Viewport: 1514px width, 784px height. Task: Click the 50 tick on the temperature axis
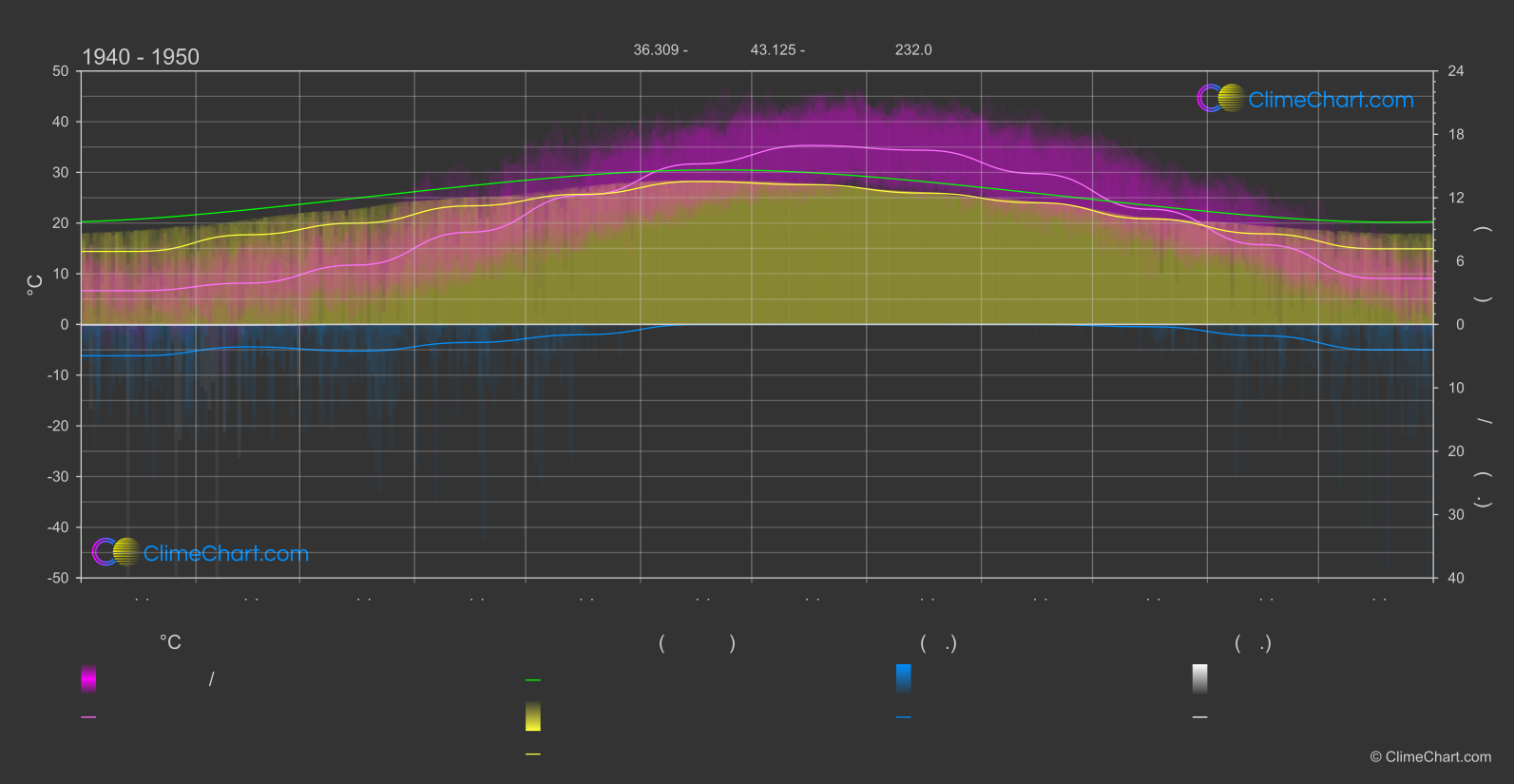point(61,71)
